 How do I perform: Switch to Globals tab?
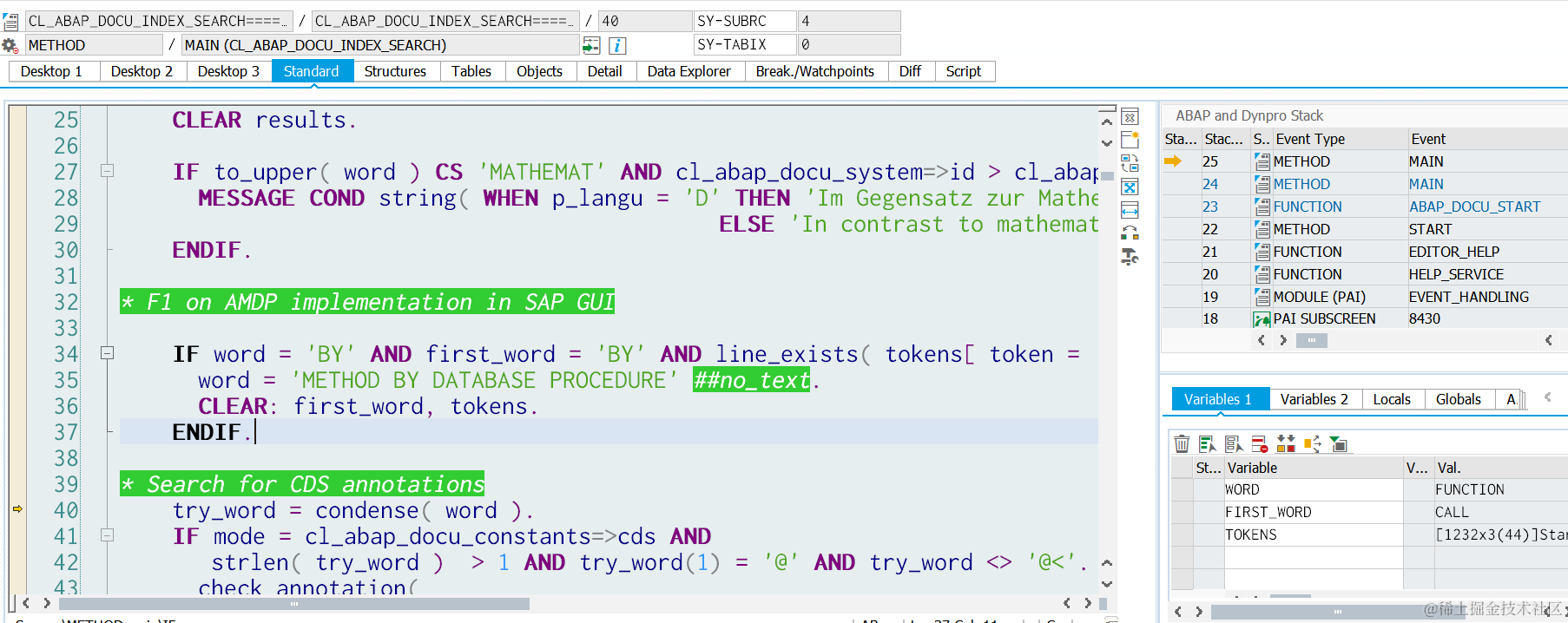click(1459, 399)
